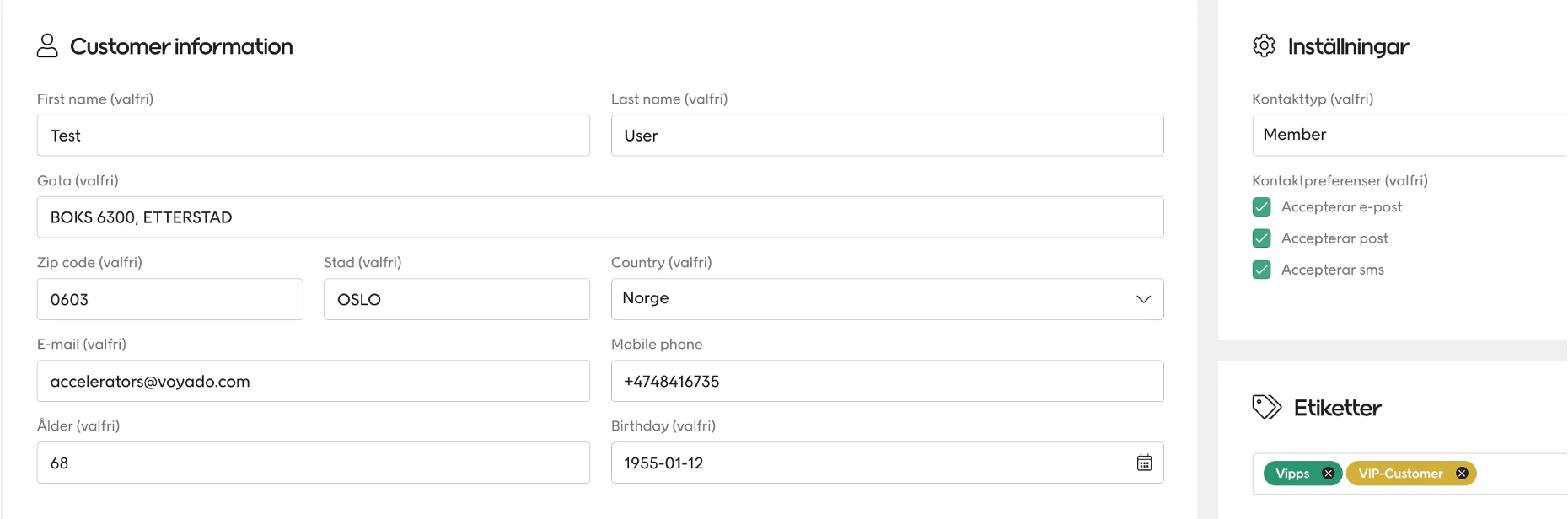Screen dimensions: 1568x519
Task: Click the Etiketter heading
Action: 1337,408
